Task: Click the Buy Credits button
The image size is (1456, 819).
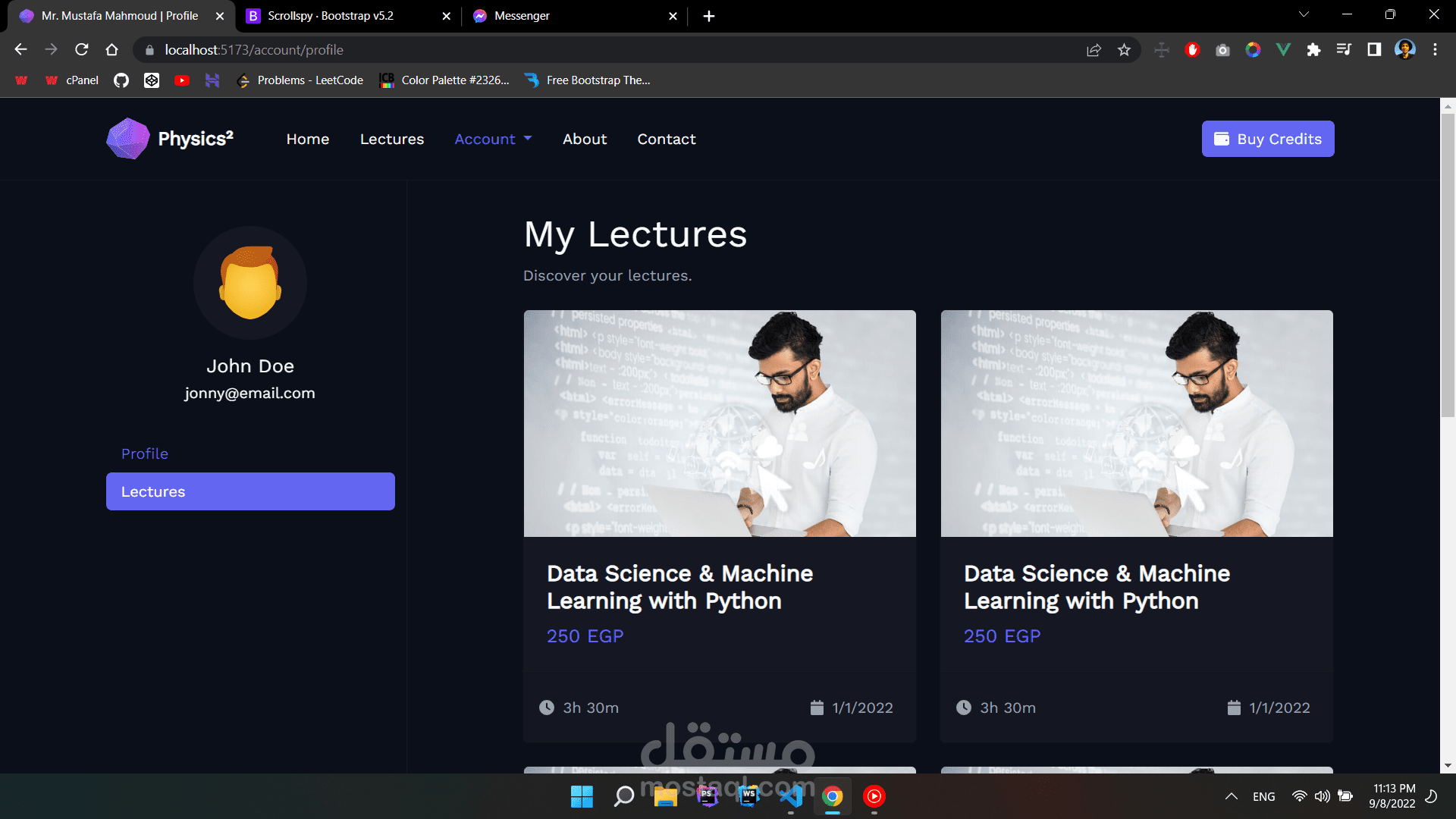Action: point(1268,139)
